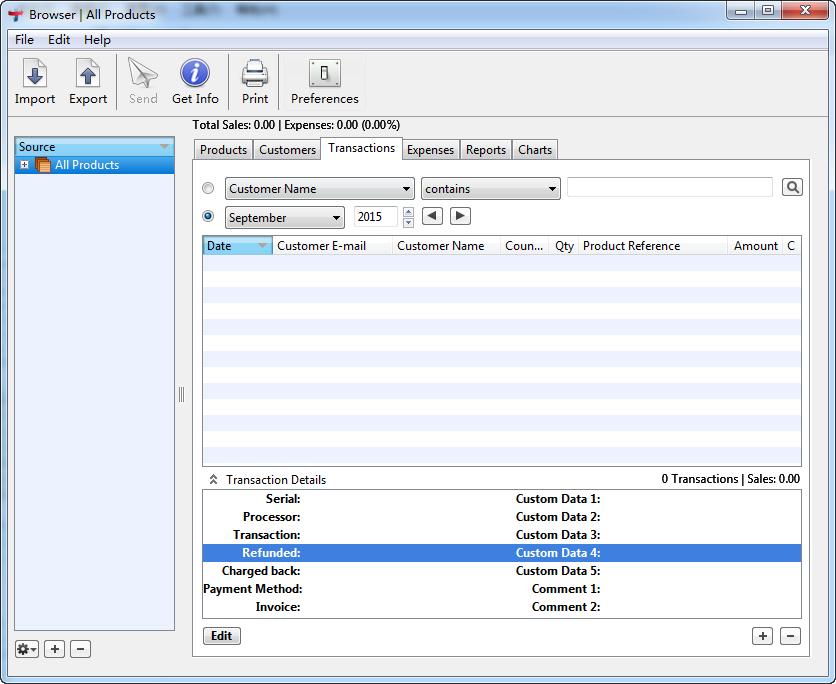Select the month filter radio button
The width and height of the screenshot is (836, 684).
tap(208, 216)
